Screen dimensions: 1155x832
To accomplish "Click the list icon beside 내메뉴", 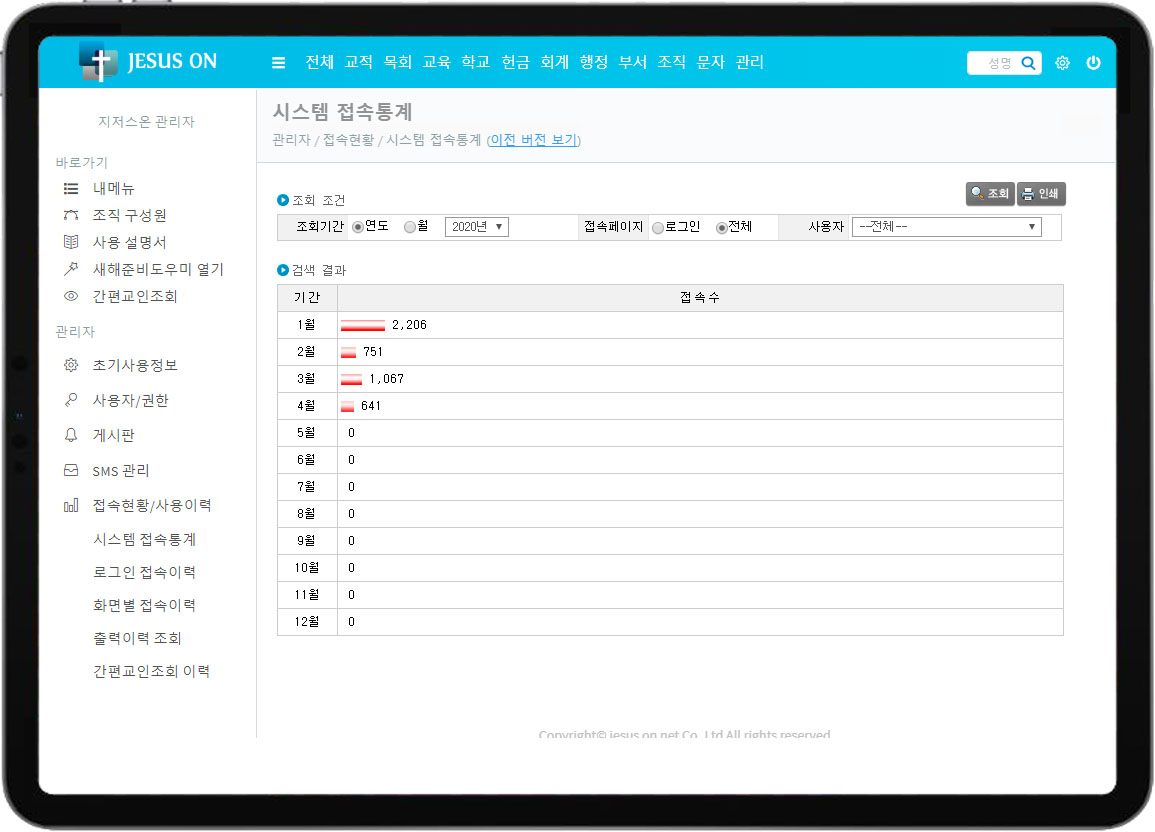I will (71, 188).
